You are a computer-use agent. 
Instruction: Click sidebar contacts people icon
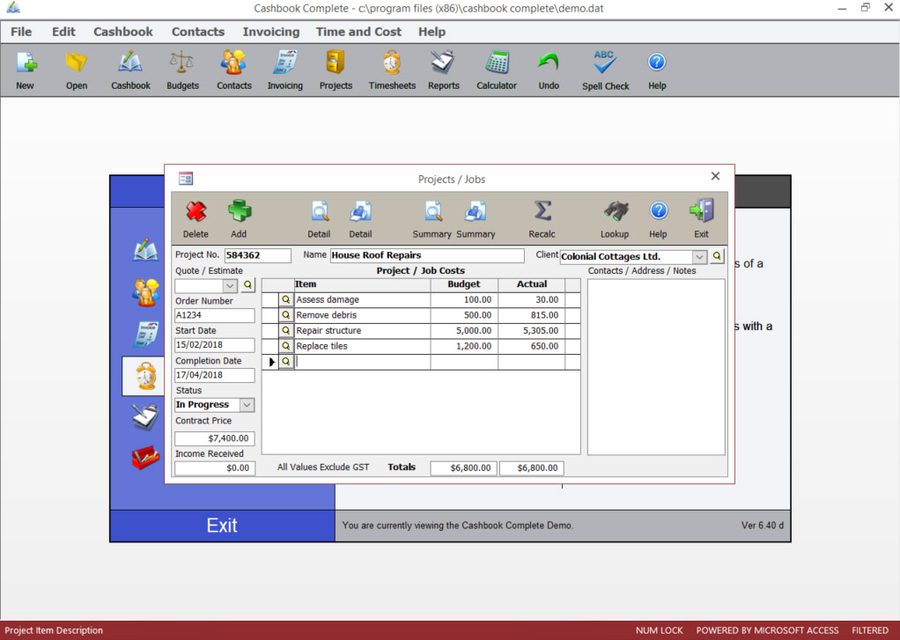coord(145,292)
